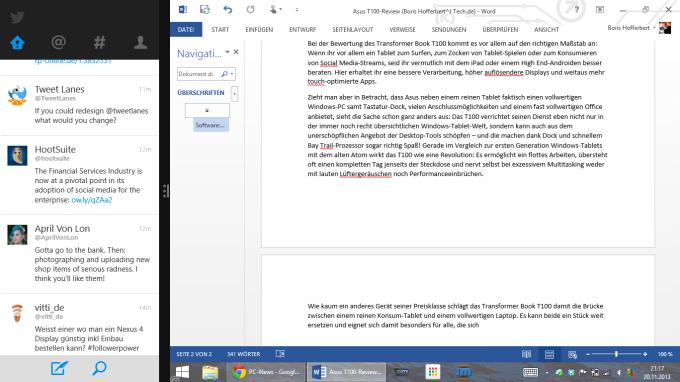Open on-screen touch keyboard
This screenshot has height=382, width=680.
click(x=530, y=372)
